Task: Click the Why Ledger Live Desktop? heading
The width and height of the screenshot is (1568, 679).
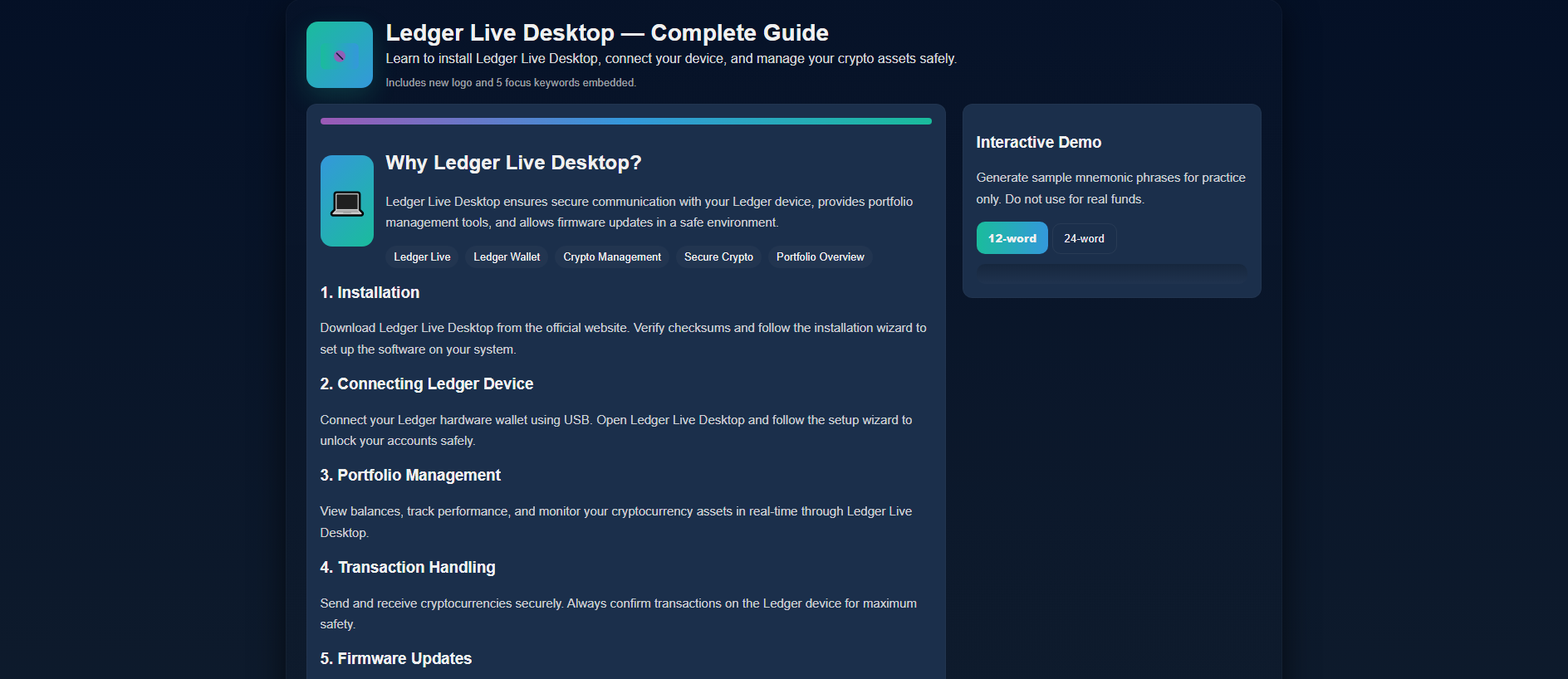Action: pyautogui.click(x=513, y=163)
